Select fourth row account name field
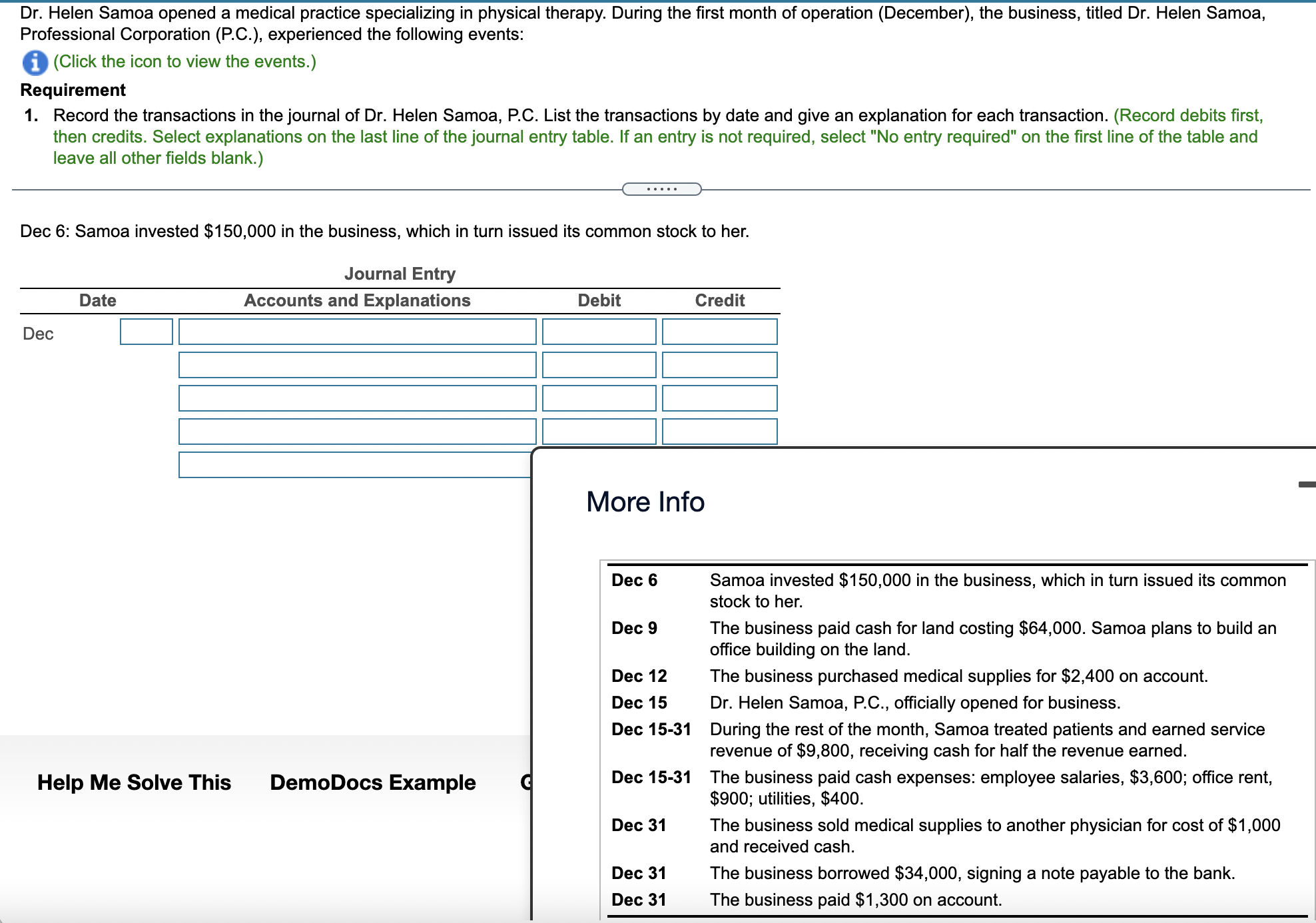 point(357,432)
